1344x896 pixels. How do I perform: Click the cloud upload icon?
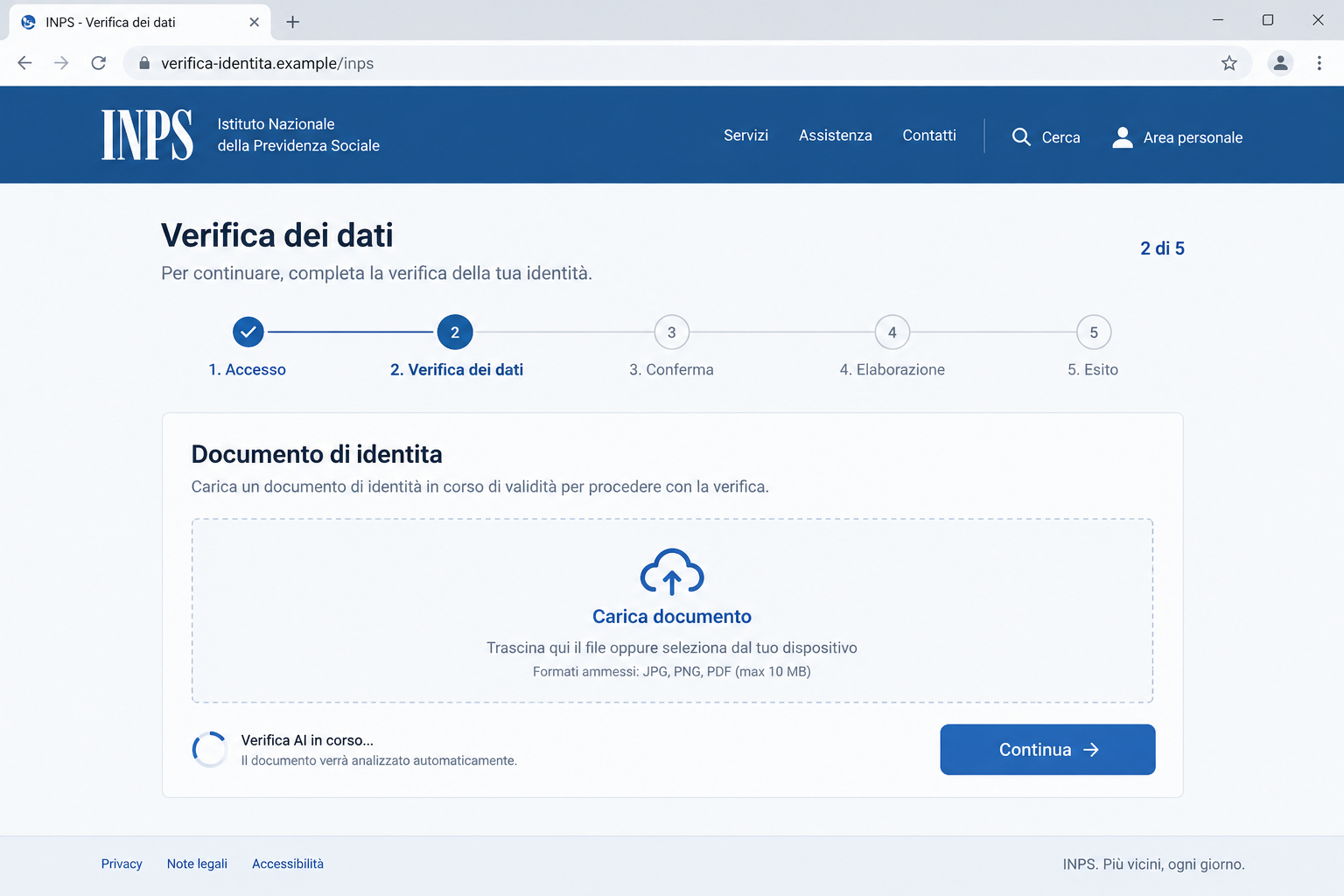[x=672, y=572]
